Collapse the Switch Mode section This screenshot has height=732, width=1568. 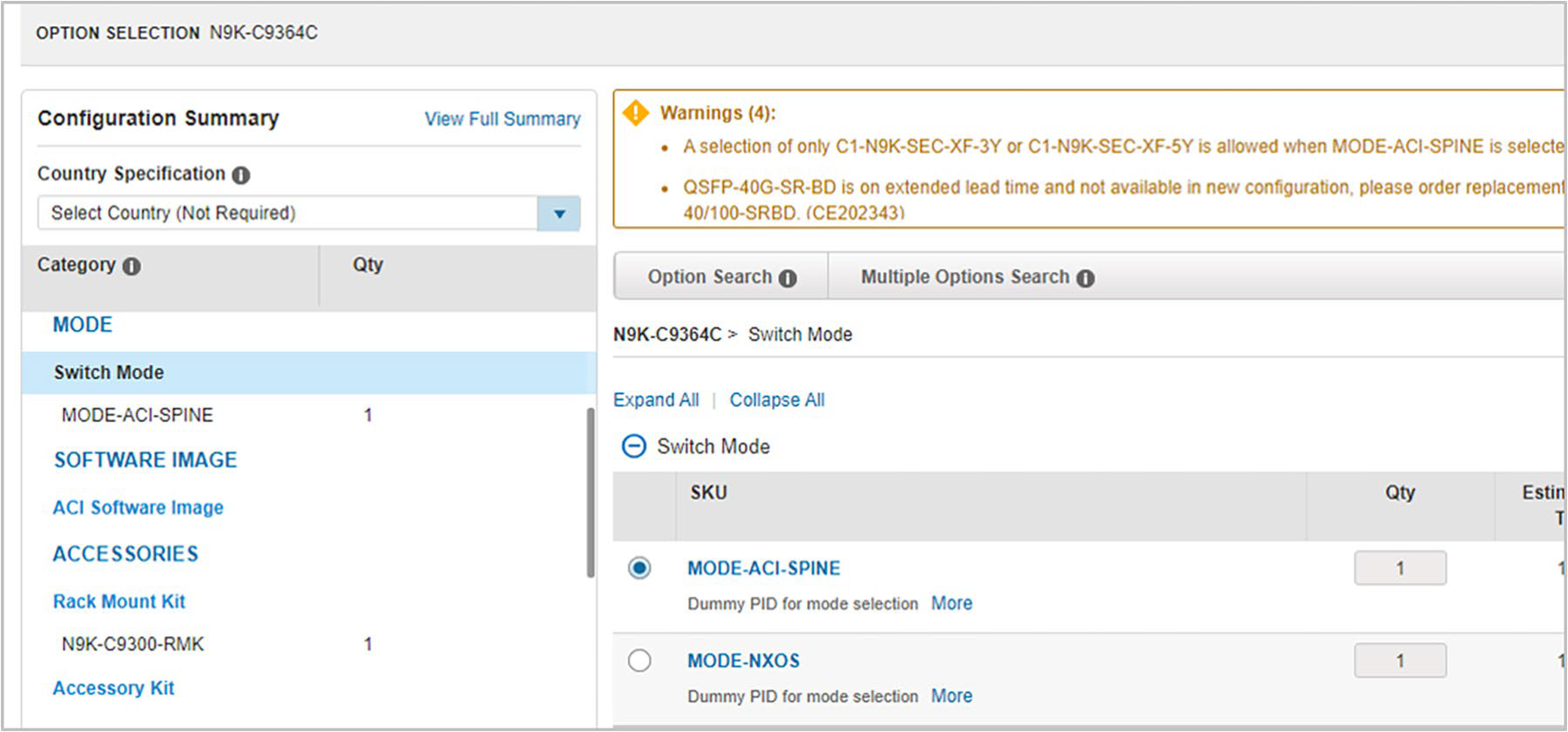tap(633, 446)
